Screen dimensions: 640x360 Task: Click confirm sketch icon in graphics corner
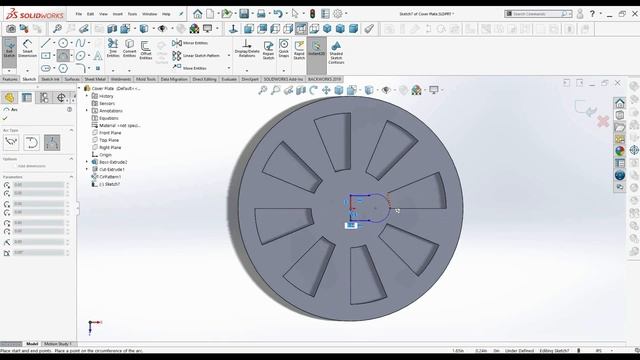click(585, 108)
